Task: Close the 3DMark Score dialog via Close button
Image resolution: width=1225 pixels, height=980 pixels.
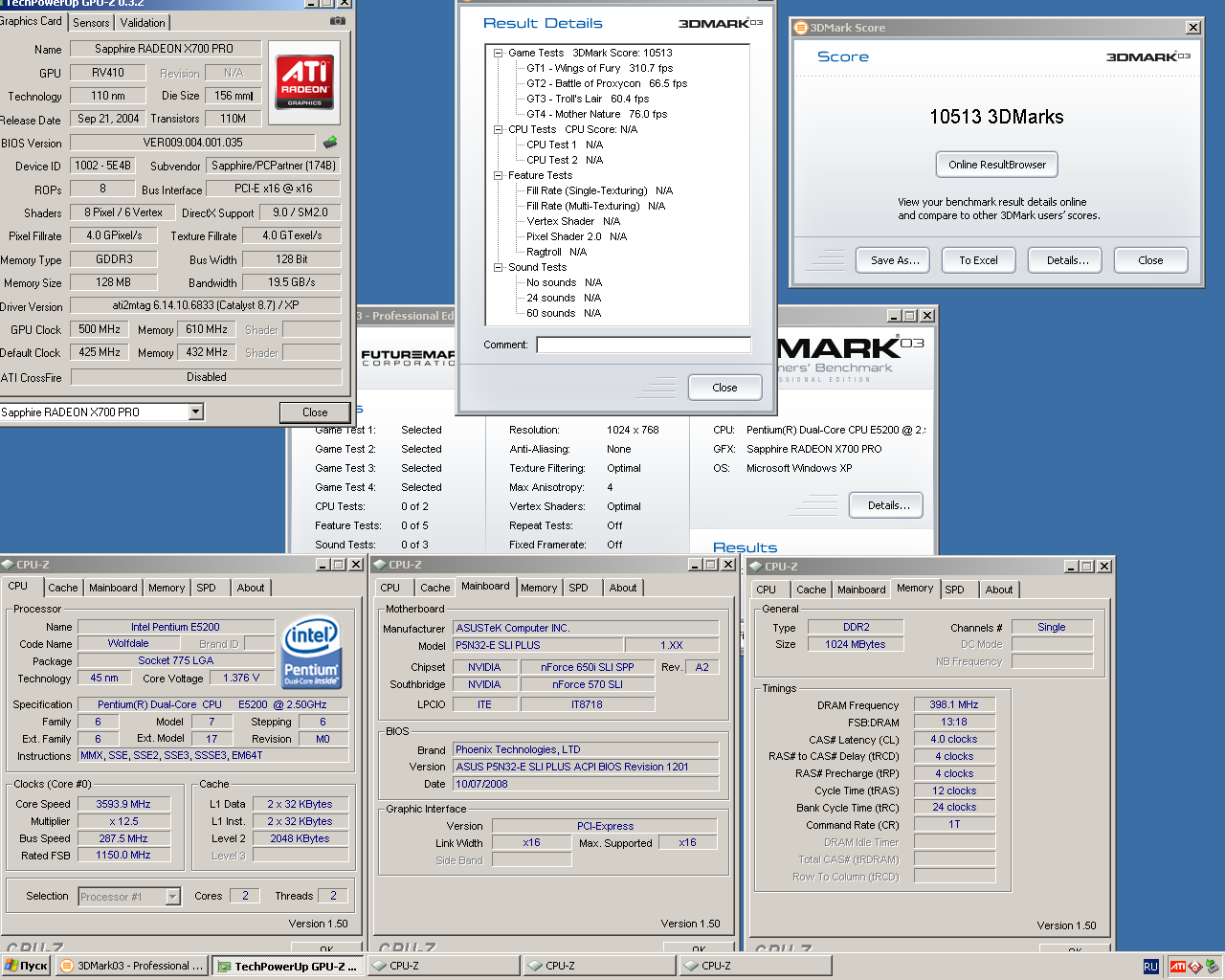Action: click(1150, 260)
